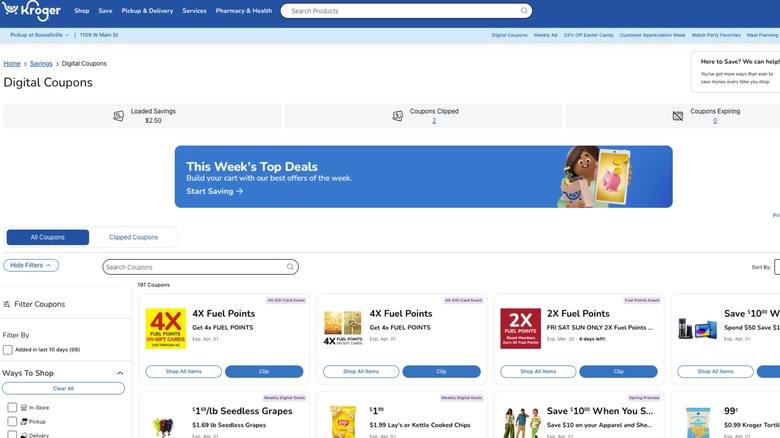Check the Added in last 10 days checkbox
Viewport: 780px width, 438px height.
pos(8,350)
